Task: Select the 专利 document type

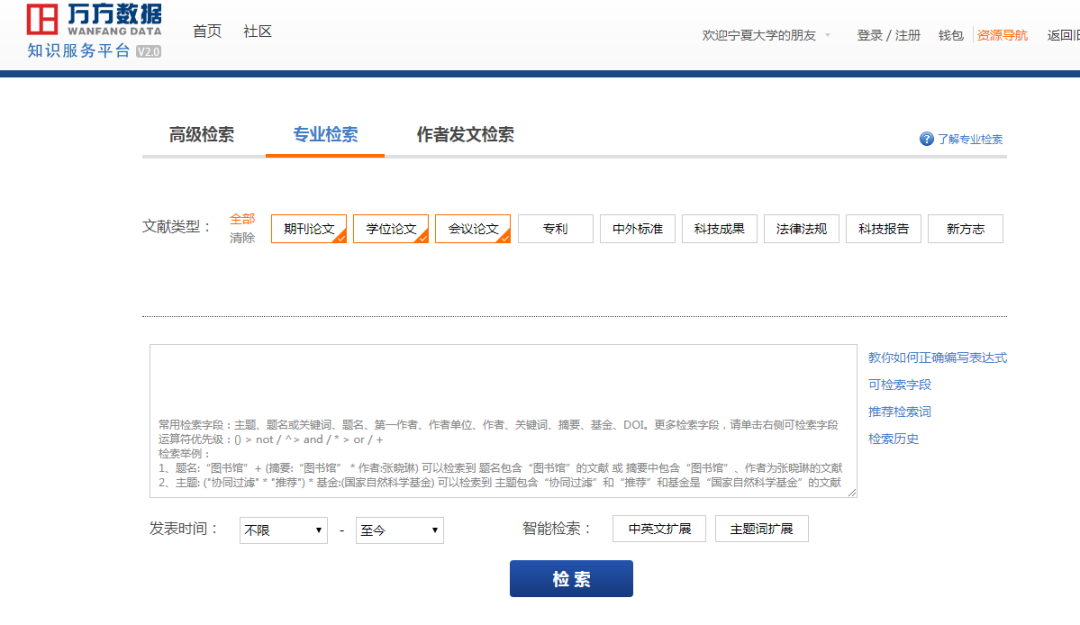Action: coord(555,228)
